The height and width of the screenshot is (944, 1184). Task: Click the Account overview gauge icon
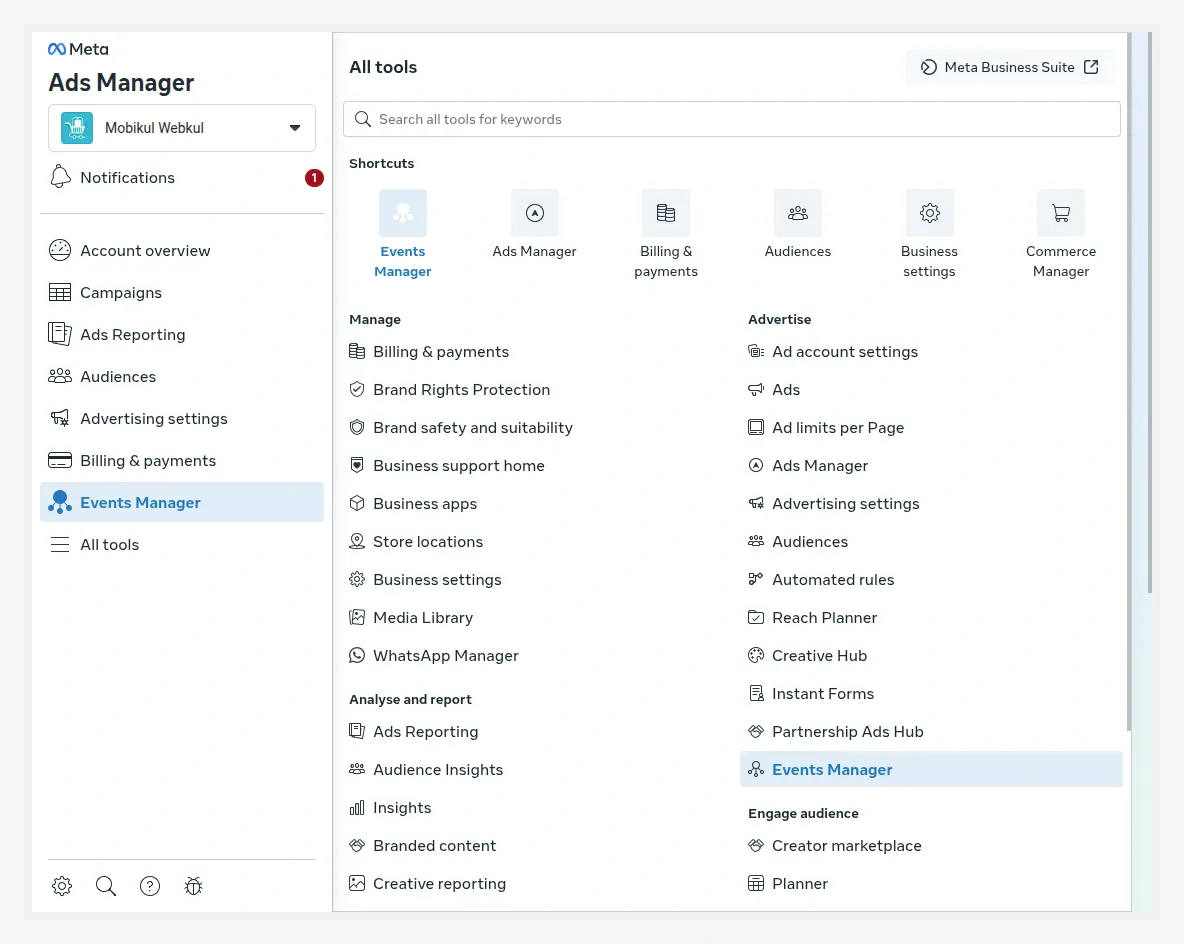[60, 250]
